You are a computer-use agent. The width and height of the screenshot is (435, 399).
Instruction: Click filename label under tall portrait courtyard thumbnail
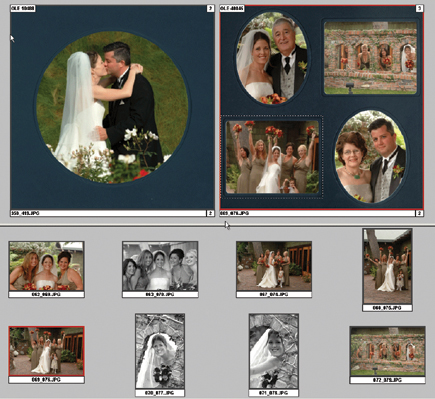pos(387,308)
